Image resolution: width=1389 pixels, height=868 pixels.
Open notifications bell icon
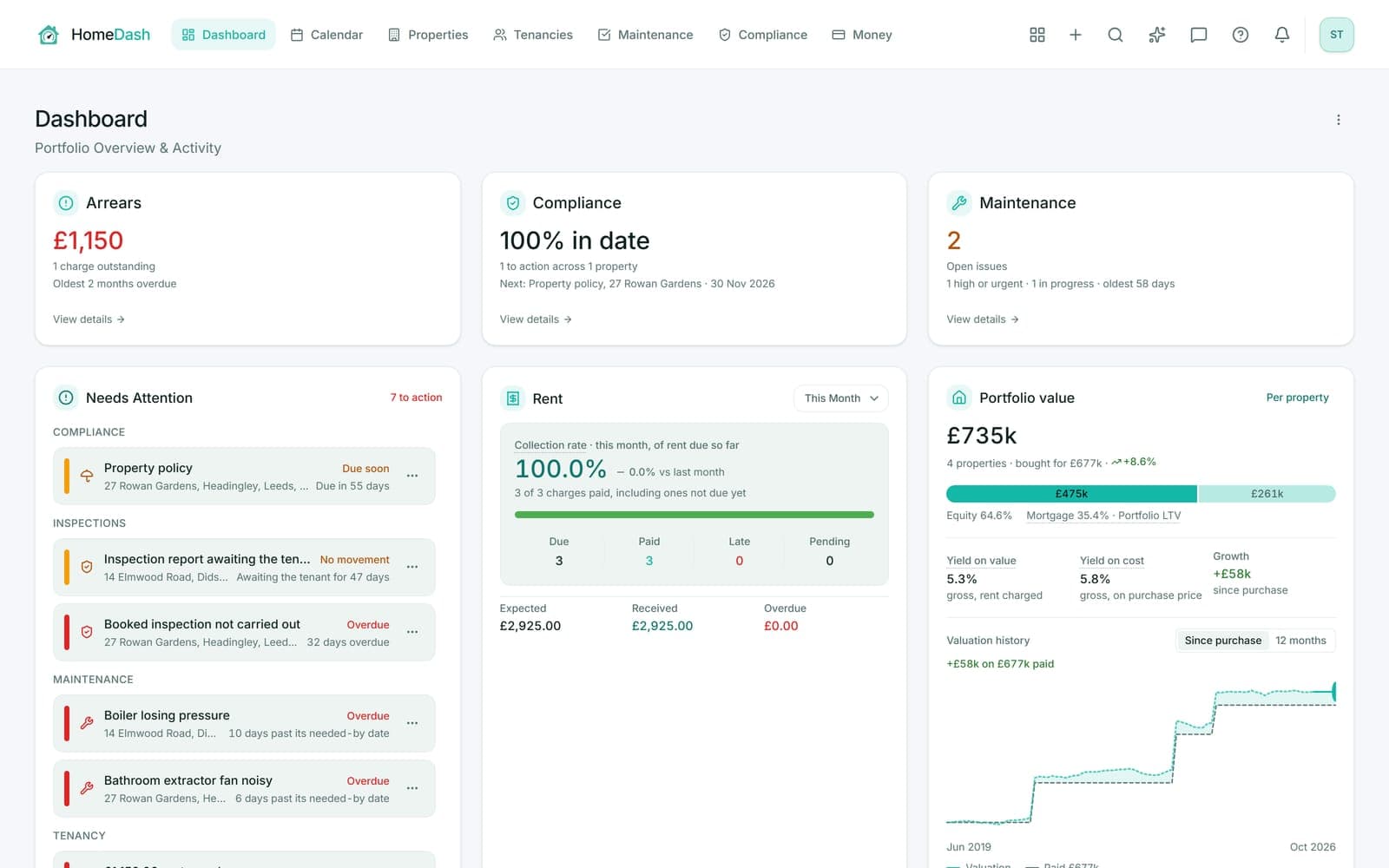pyautogui.click(x=1281, y=35)
